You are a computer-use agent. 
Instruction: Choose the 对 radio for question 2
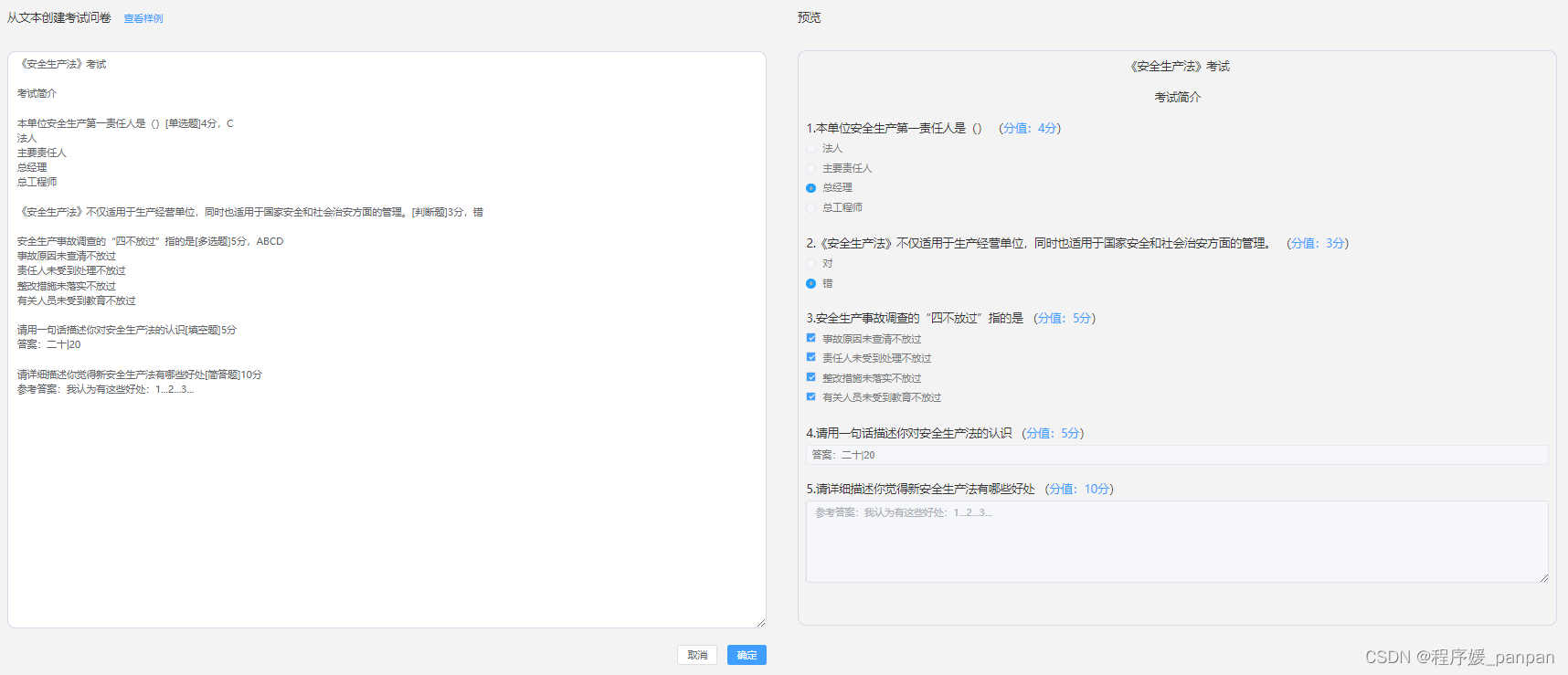[x=810, y=264]
